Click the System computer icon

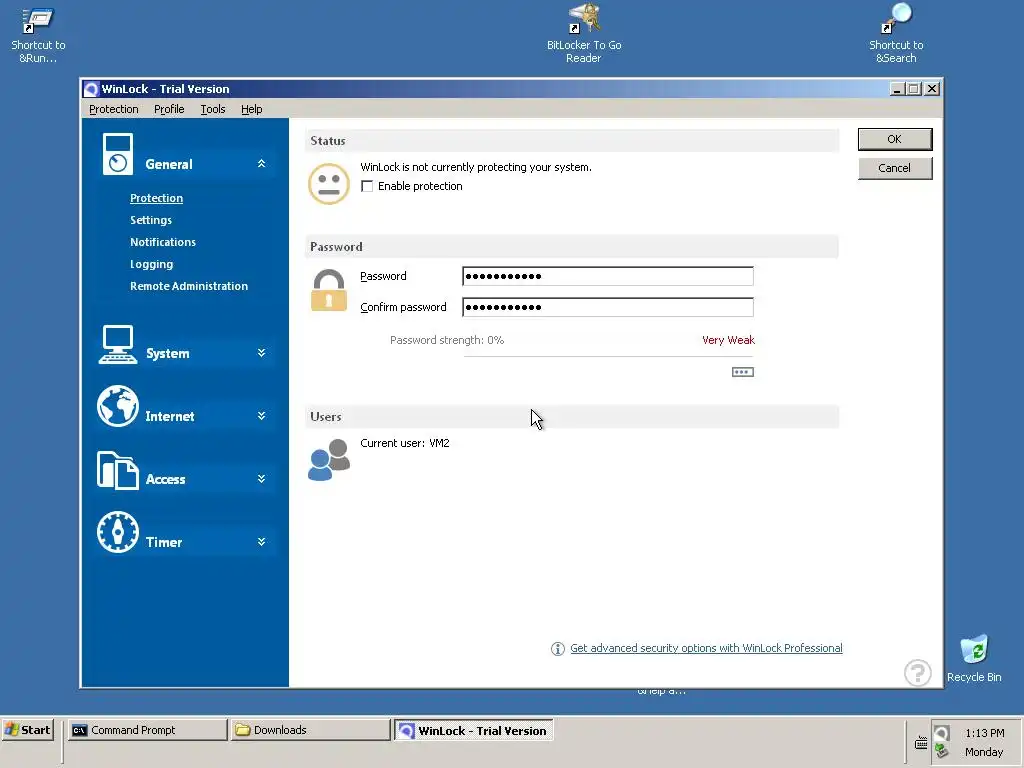(x=118, y=344)
